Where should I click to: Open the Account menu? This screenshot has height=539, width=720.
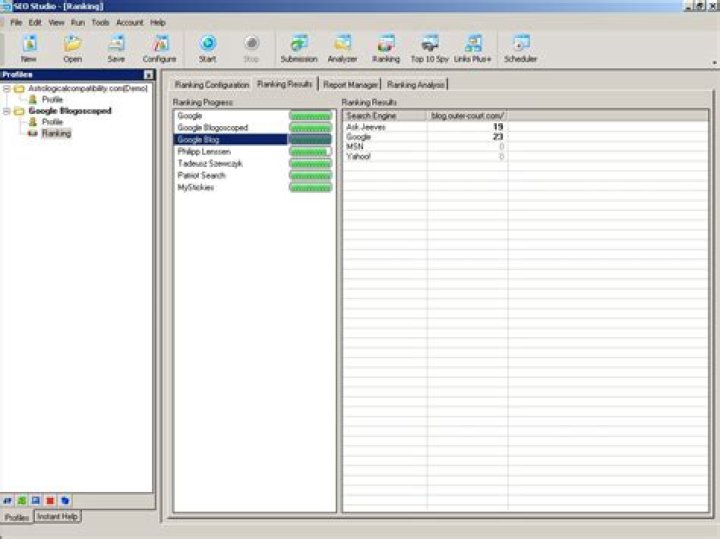point(129,22)
